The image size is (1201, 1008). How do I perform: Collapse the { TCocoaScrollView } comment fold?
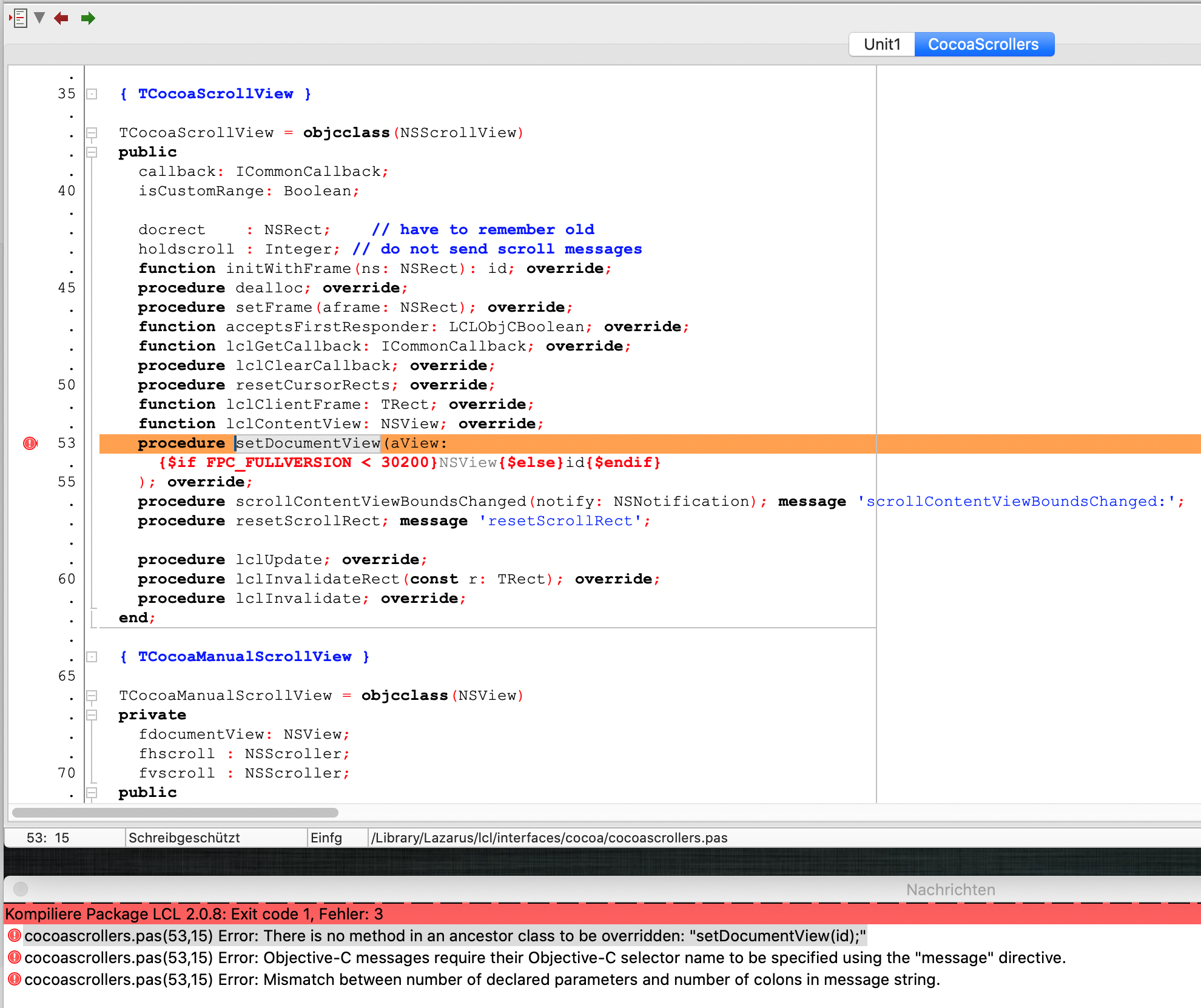click(92, 94)
